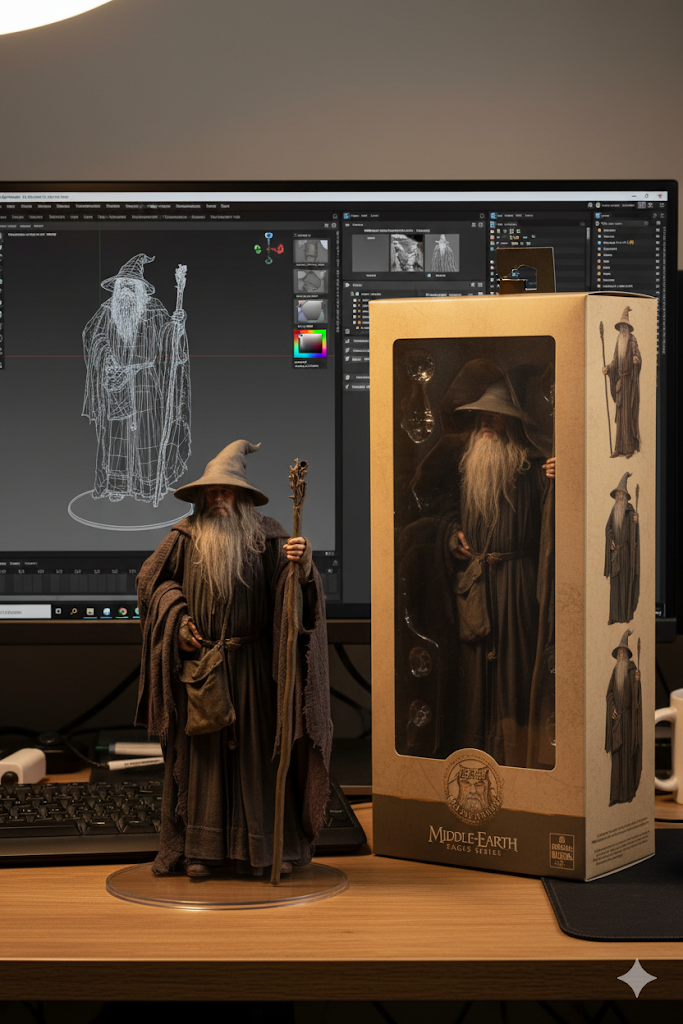This screenshot has width=683, height=1024.
Task: Select the top material preview beside viewport
Action: coord(310,251)
